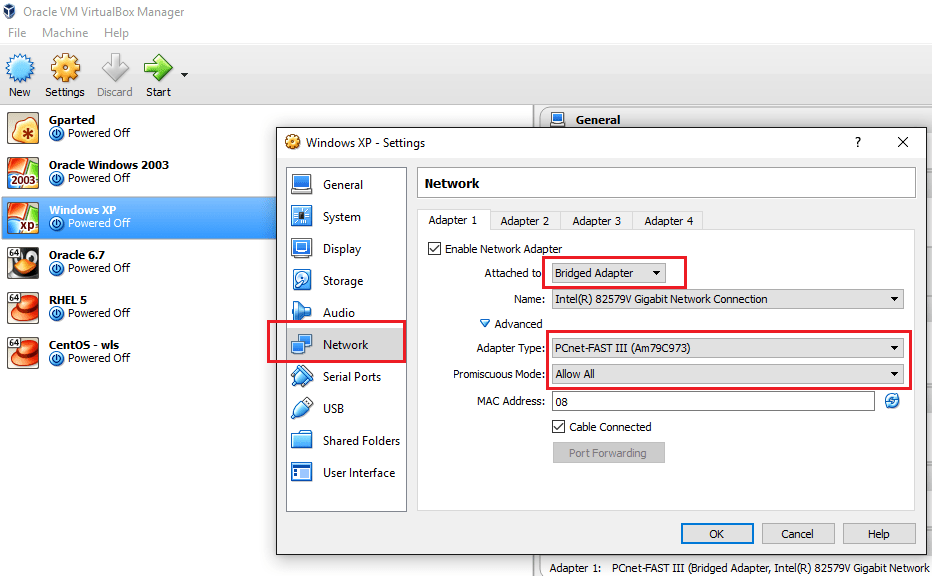Close the Windows XP Settings dialog

coord(903,142)
